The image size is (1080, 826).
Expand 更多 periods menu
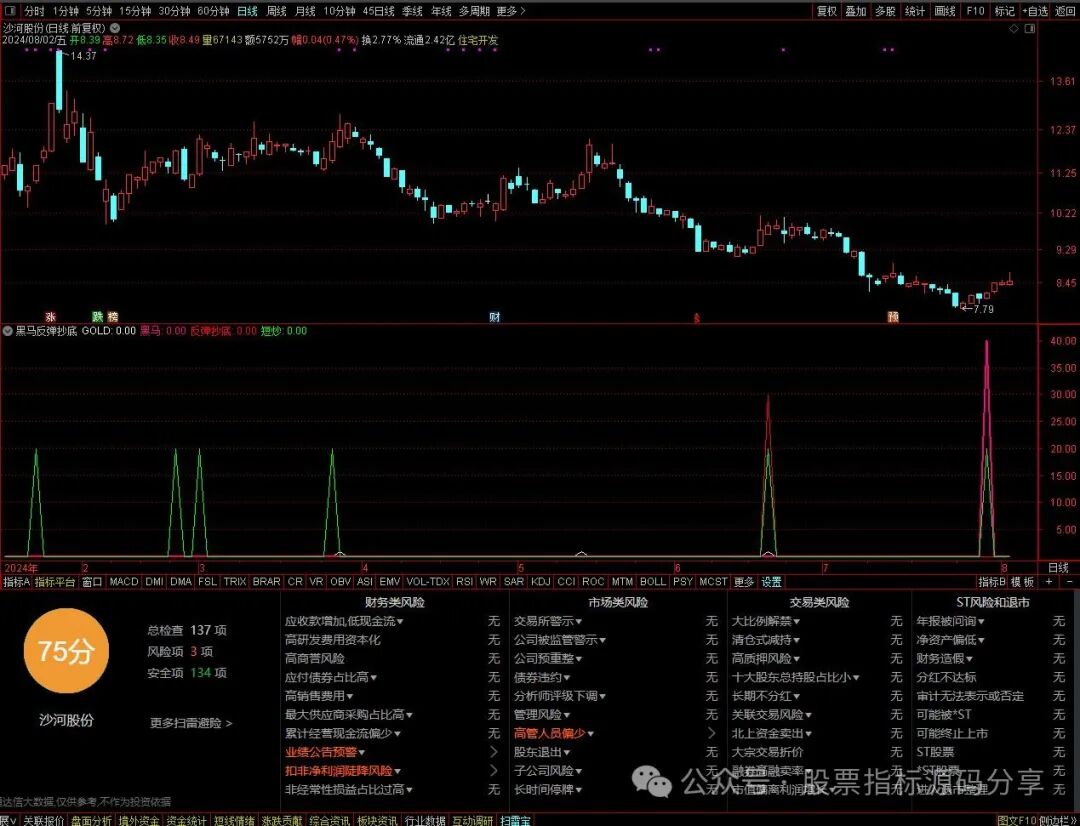pyautogui.click(x=510, y=11)
